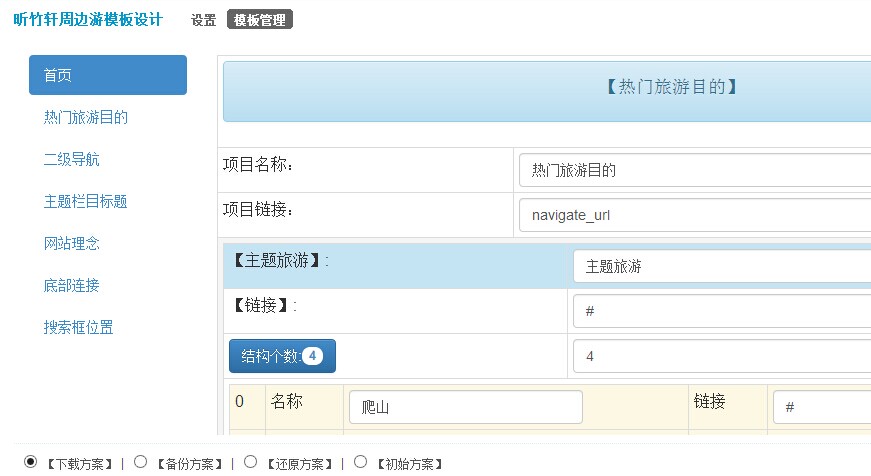Select the 下载方案 radio button
Viewport: 871px width, 476px height.
pyautogui.click(x=31, y=462)
